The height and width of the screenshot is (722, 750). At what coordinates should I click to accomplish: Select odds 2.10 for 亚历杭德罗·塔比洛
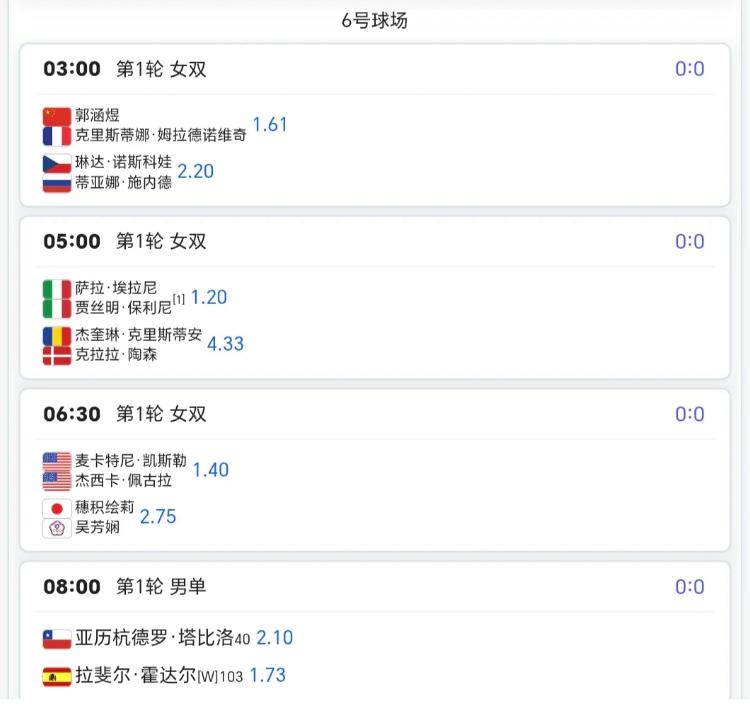pos(275,638)
